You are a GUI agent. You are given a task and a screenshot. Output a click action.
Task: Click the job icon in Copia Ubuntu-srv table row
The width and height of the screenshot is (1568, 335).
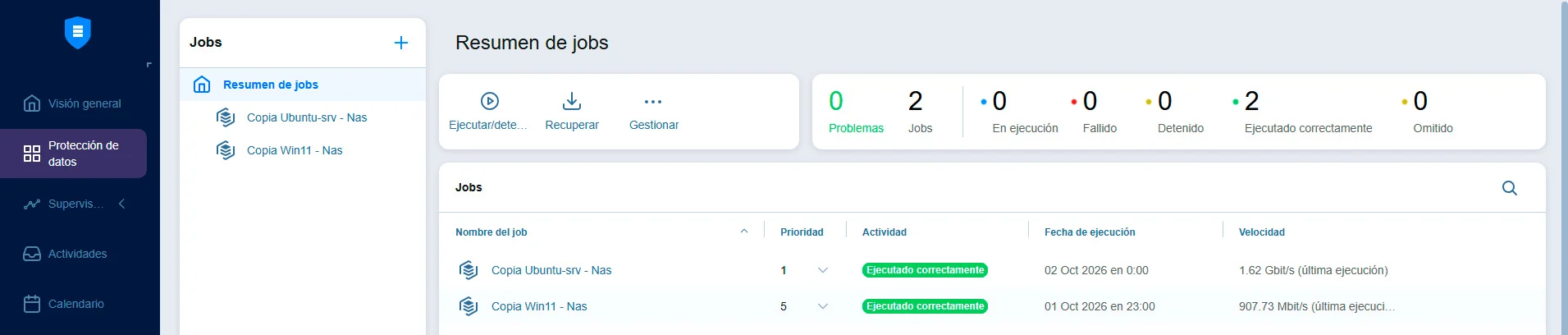469,270
